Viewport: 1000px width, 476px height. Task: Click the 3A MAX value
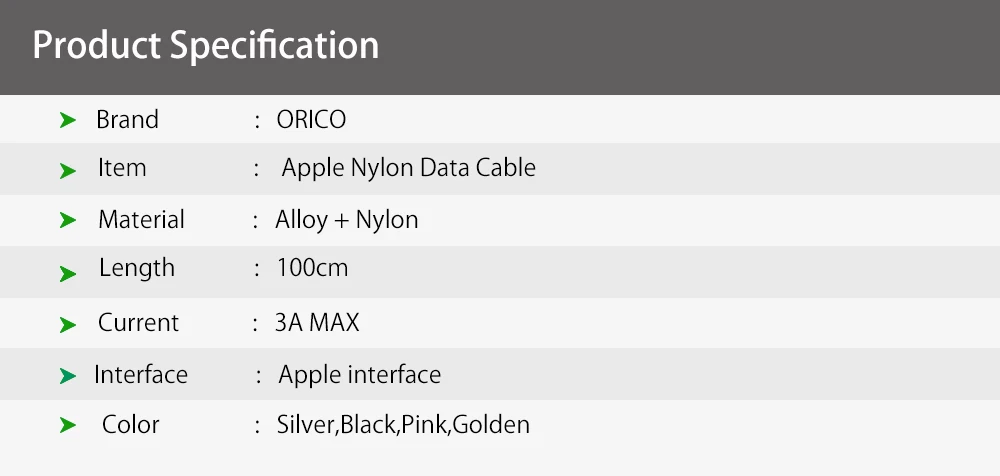point(317,323)
